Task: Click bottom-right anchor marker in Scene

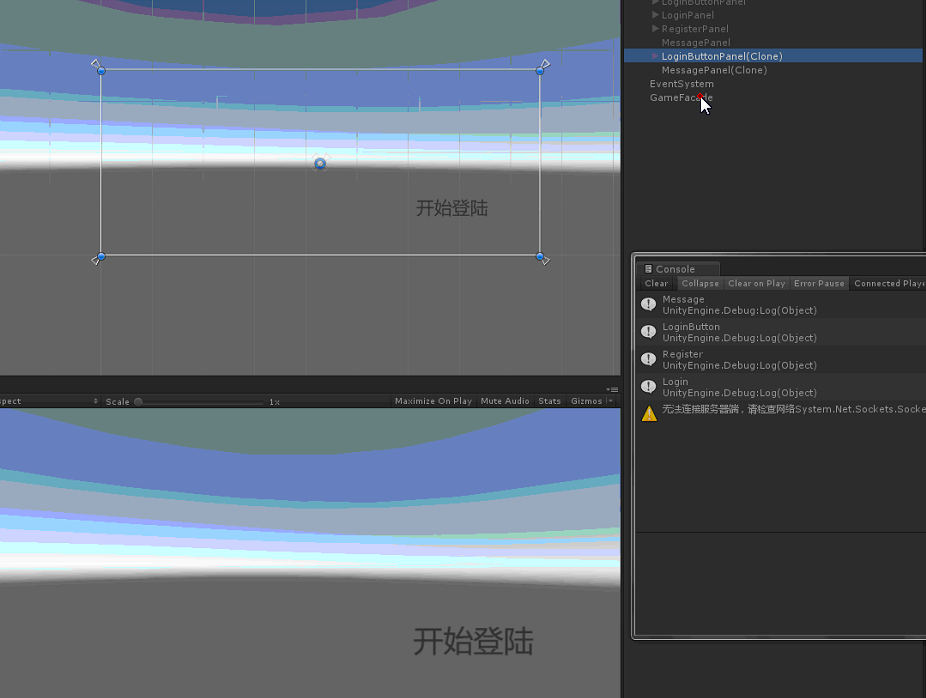Action: [x=546, y=261]
